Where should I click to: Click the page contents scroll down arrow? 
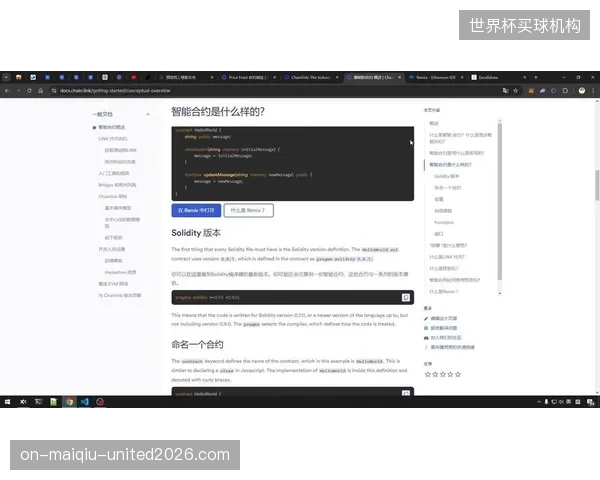[x=500, y=294]
